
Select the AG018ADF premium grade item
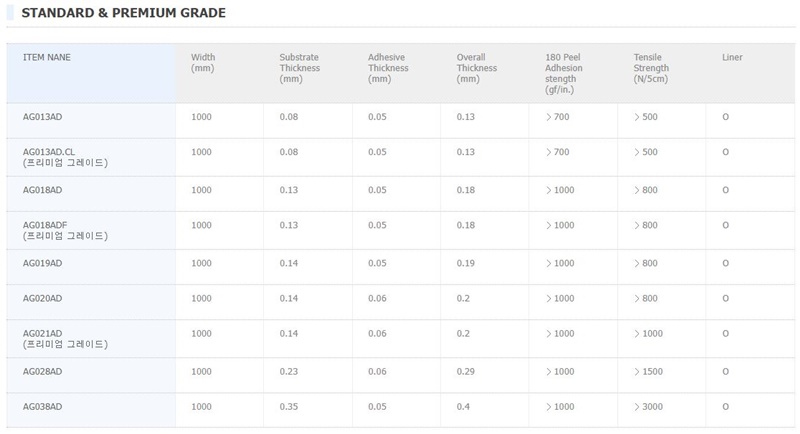(65, 230)
